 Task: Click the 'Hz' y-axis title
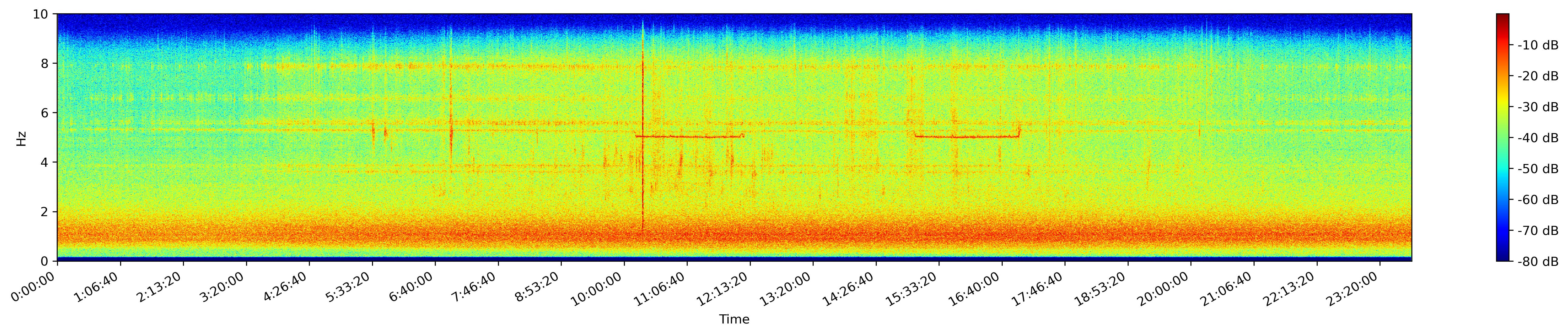(x=21, y=138)
